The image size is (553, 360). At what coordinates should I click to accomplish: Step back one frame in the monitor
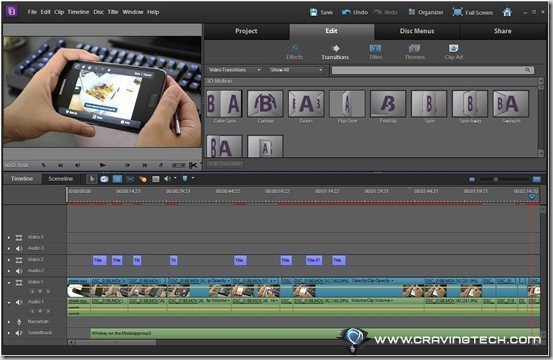tap(78, 165)
